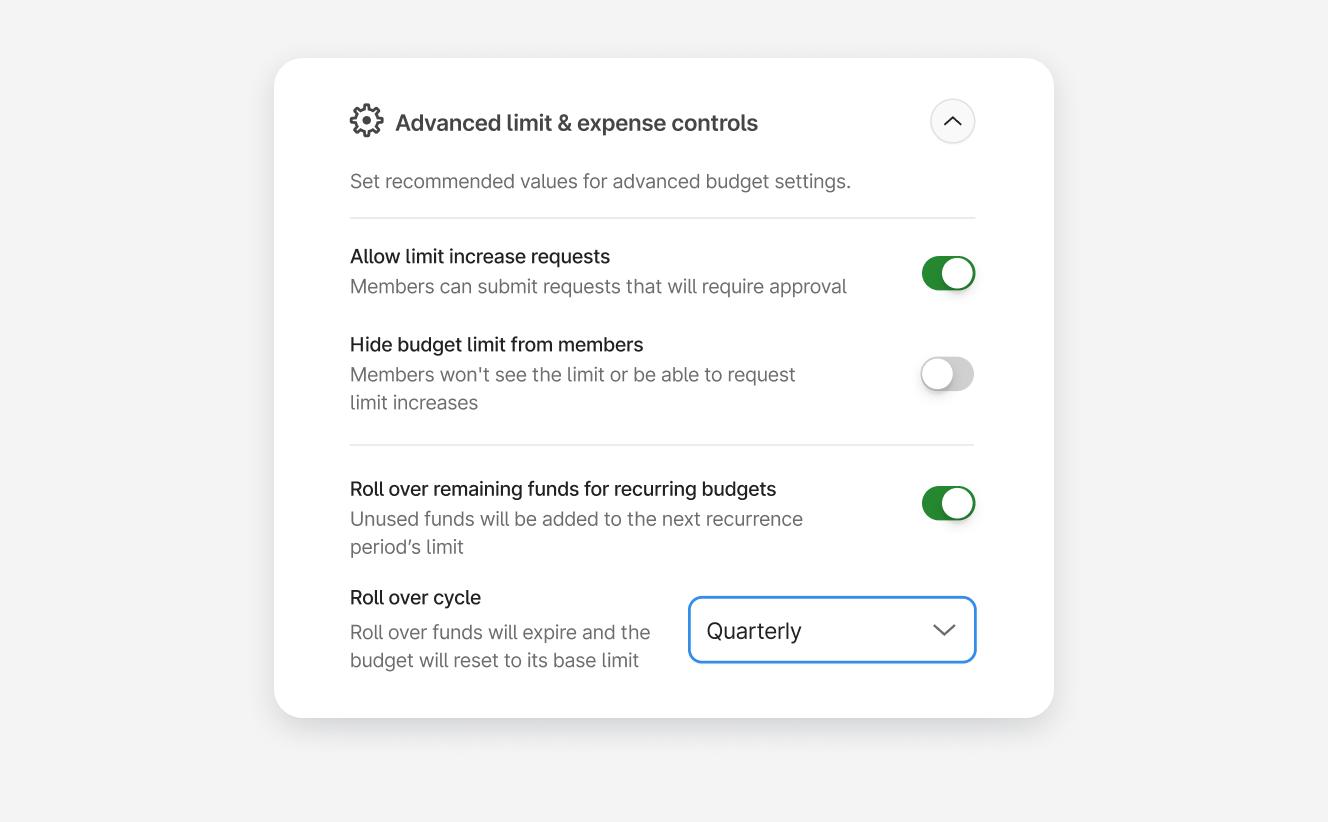Enable Hide budget limit from members

[x=947, y=374]
